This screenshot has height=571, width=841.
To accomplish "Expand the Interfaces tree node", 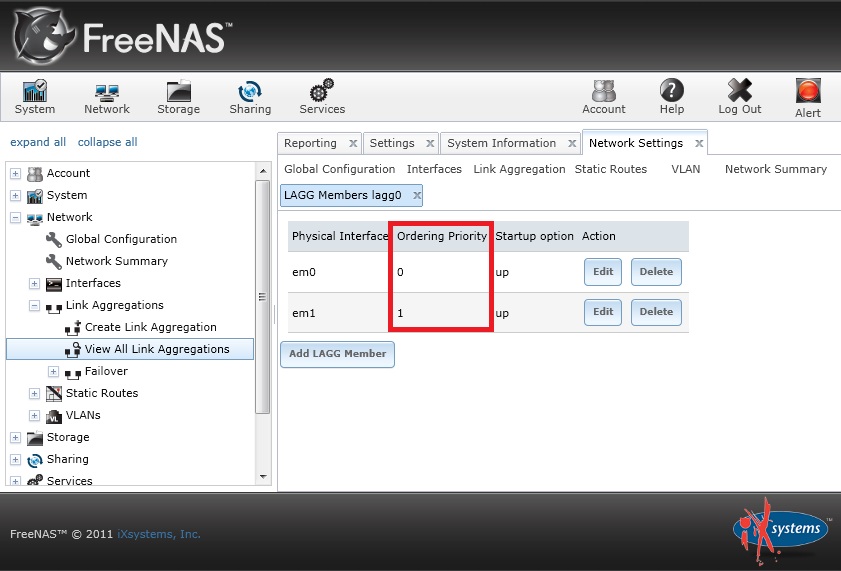I will [34, 284].
